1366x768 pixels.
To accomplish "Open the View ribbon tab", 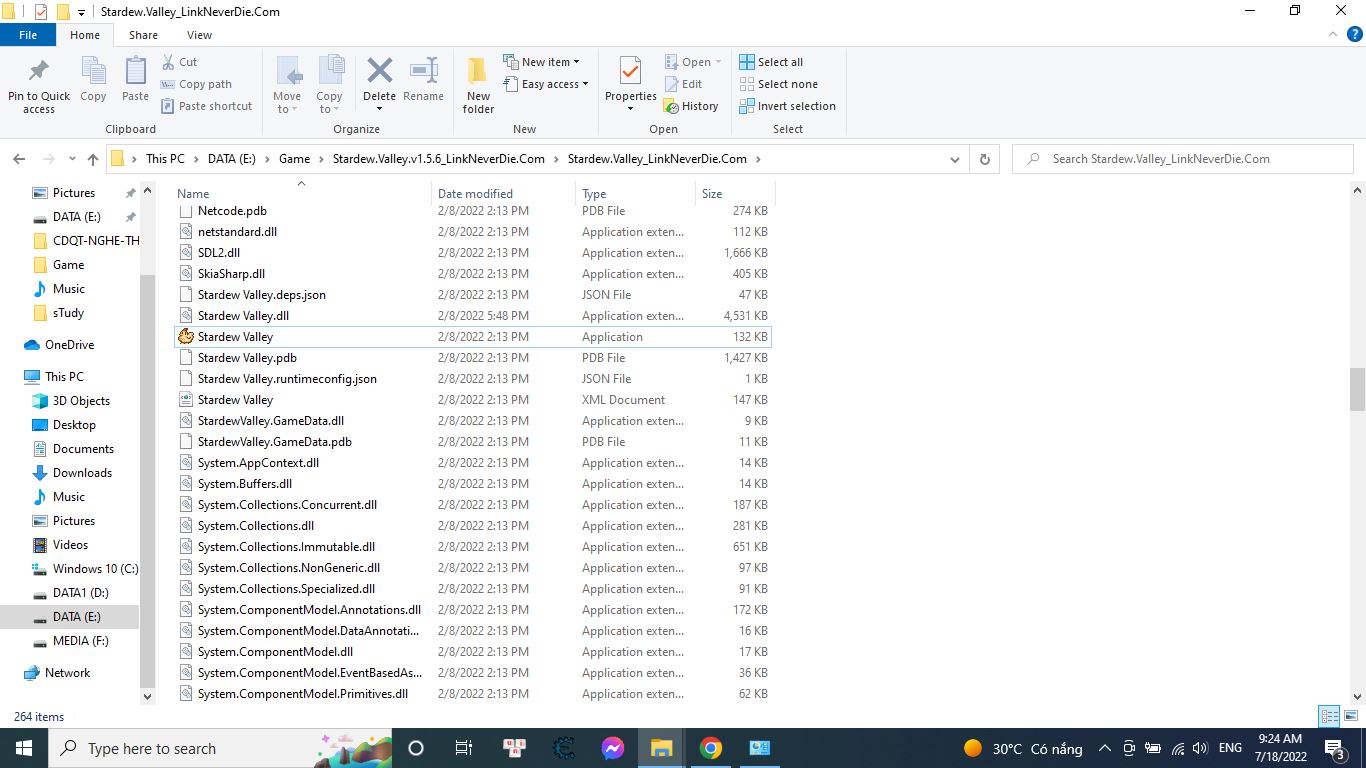I will click(199, 35).
